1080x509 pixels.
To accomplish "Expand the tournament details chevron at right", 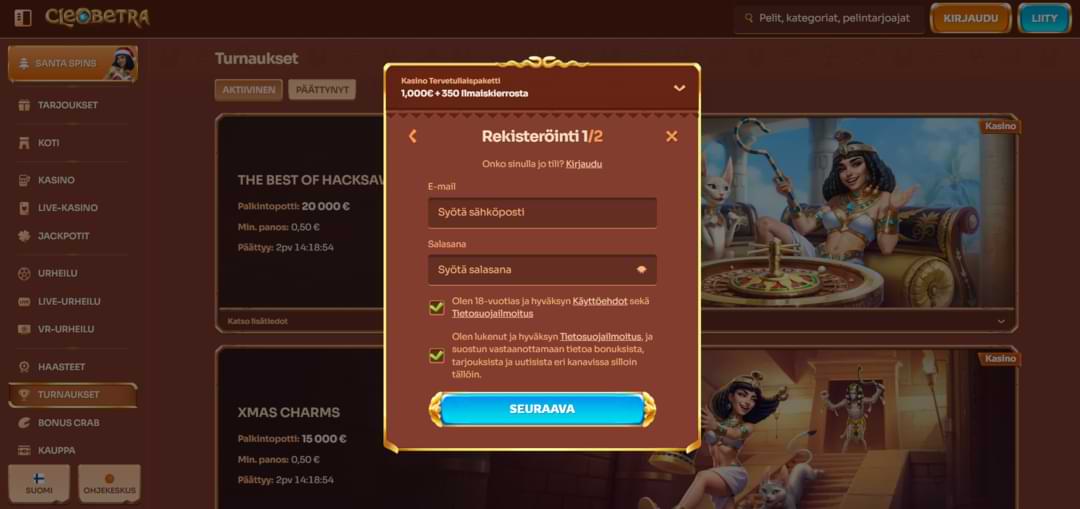I will 1001,322.
